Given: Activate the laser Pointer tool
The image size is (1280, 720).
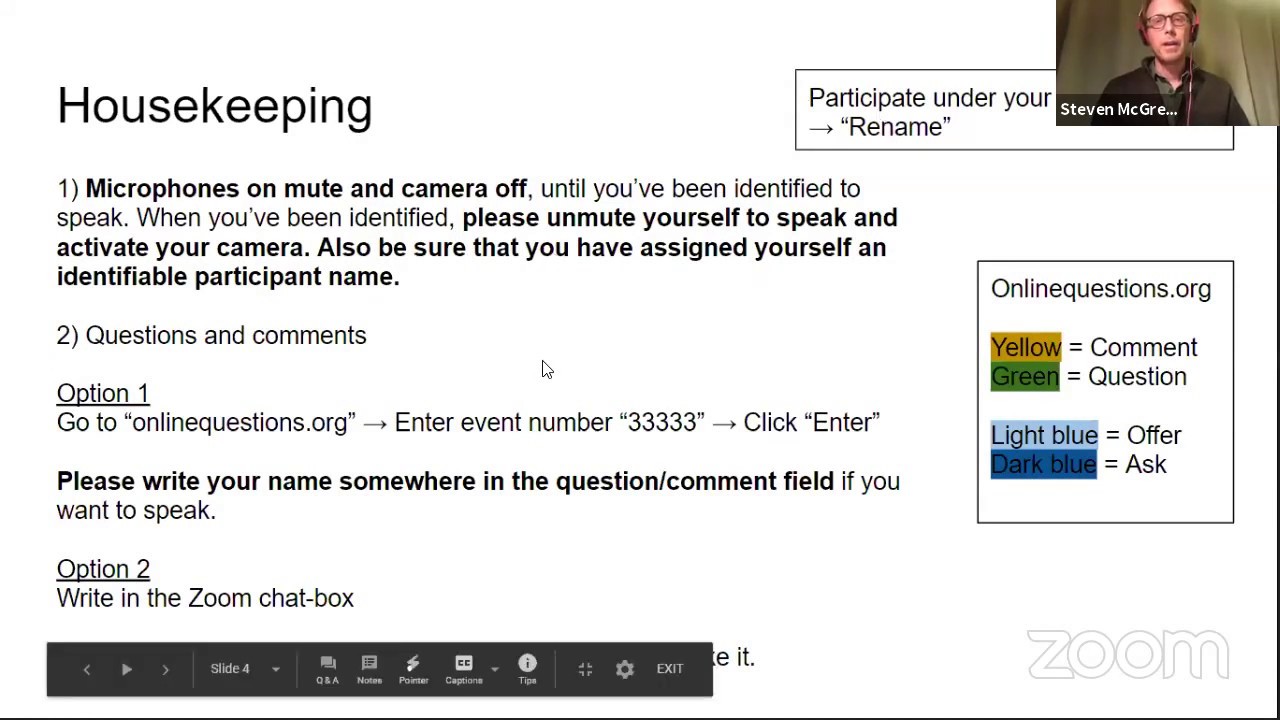Looking at the screenshot, I should pyautogui.click(x=413, y=670).
